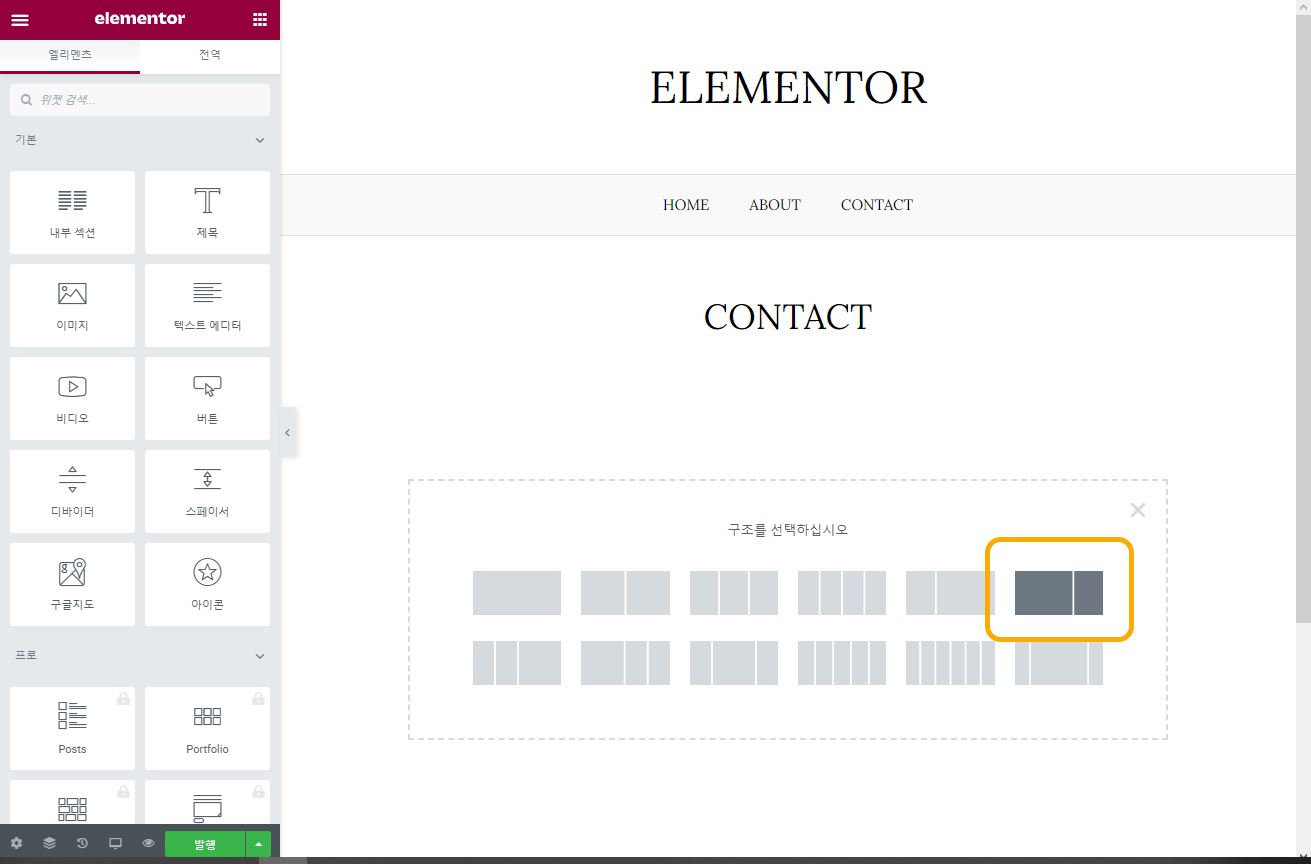
Task: Switch to the 전역 tab
Action: tap(210, 55)
